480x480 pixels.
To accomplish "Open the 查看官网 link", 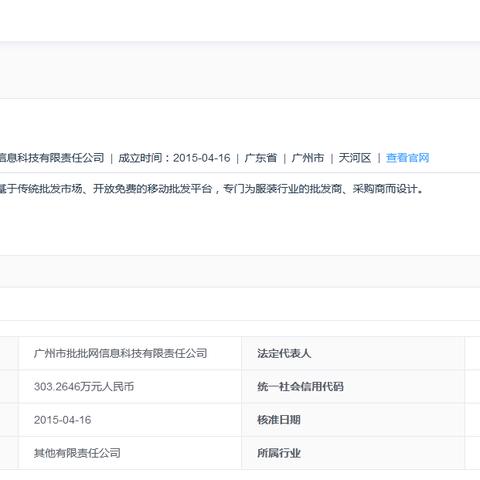I will click(x=407, y=158).
